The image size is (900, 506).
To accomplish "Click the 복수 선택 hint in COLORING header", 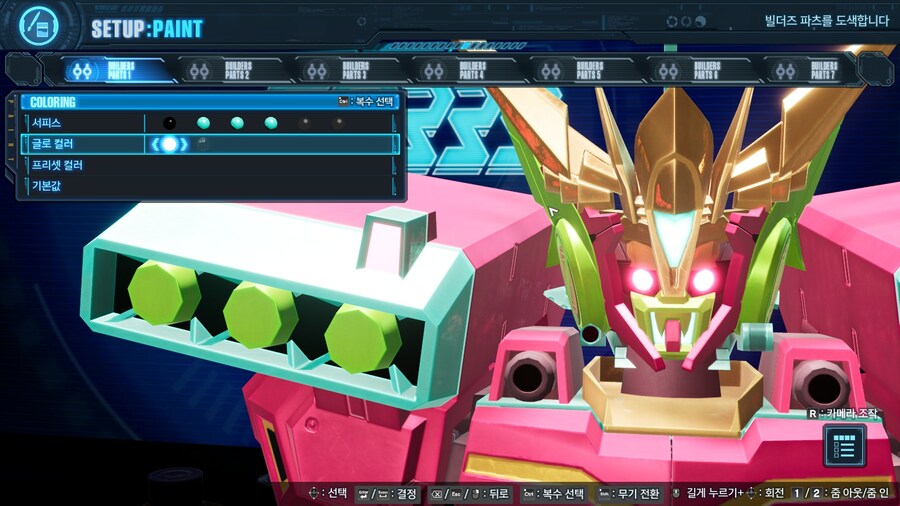I will pos(374,102).
